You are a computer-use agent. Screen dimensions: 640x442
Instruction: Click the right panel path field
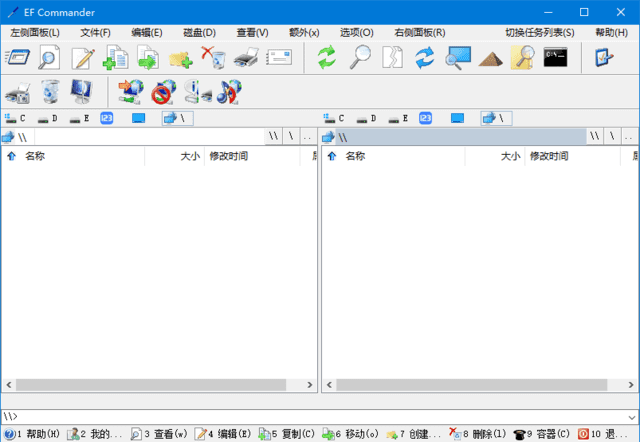coord(460,137)
